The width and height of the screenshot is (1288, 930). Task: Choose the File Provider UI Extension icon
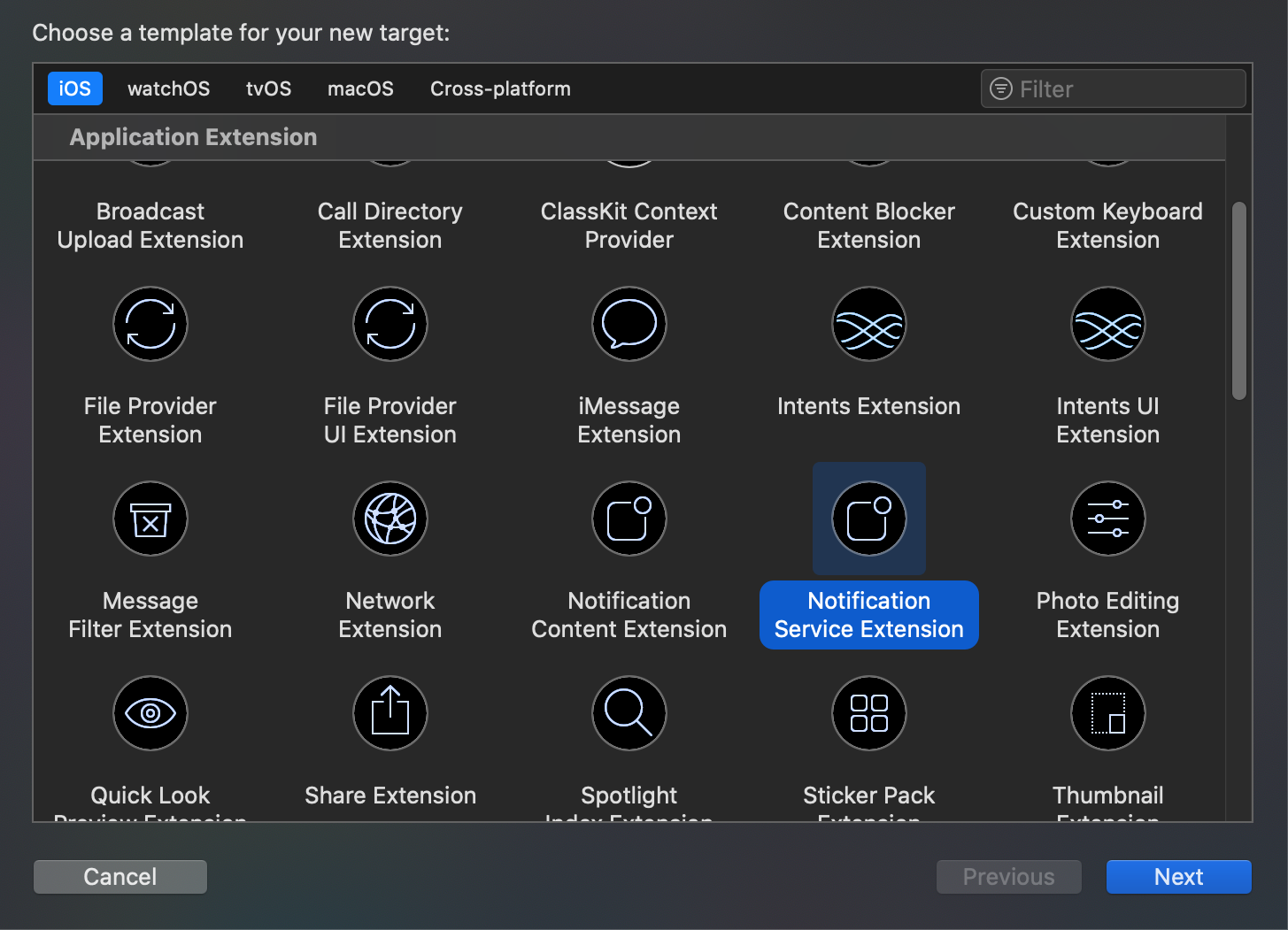[390, 324]
